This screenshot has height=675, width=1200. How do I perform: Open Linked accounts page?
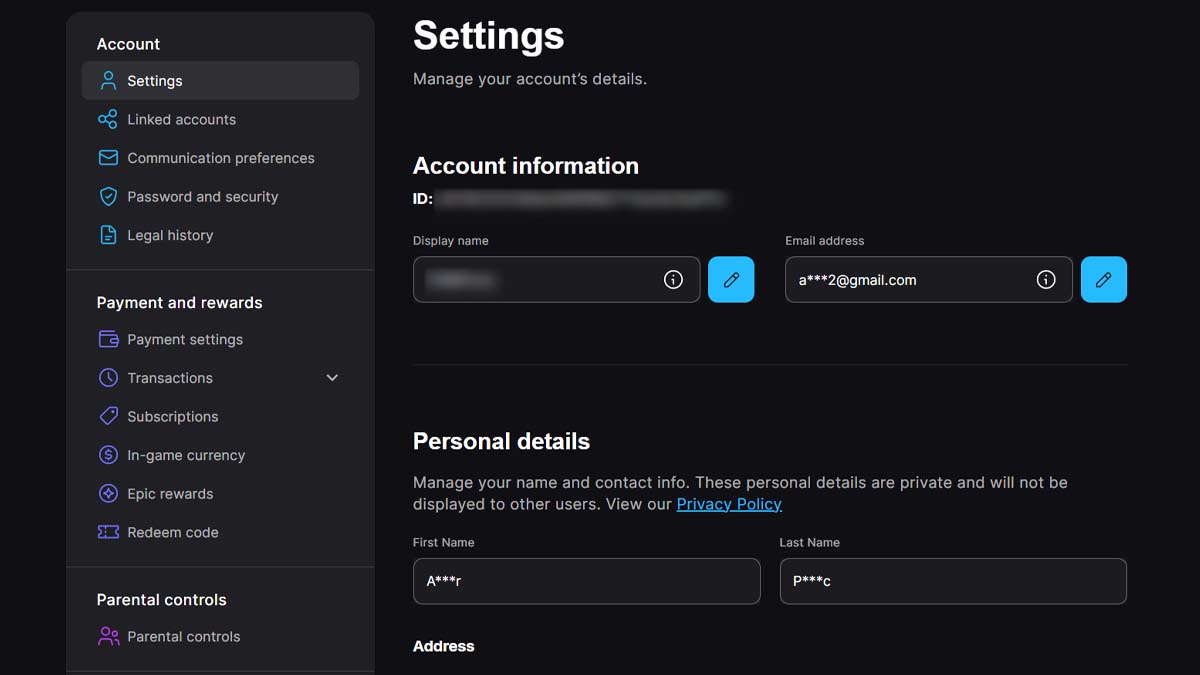(x=220, y=119)
